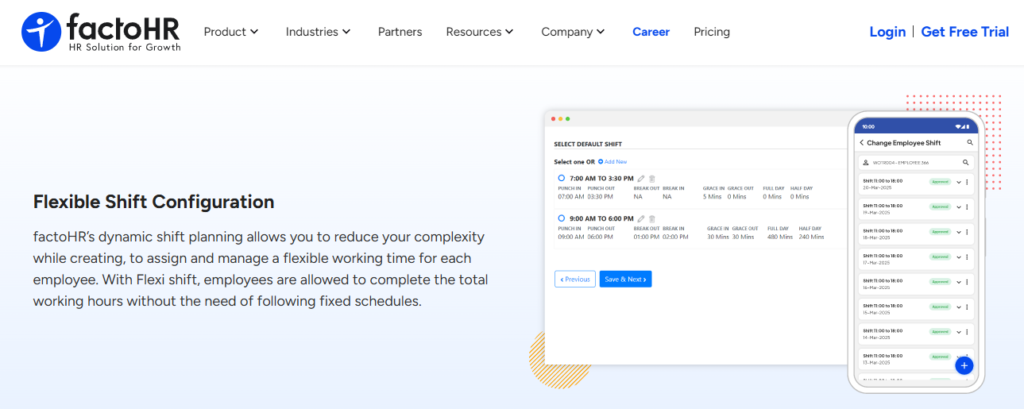Screen dimensions: 1024x409
Task: Click the 01:00 PM break out value
Action: (647, 237)
